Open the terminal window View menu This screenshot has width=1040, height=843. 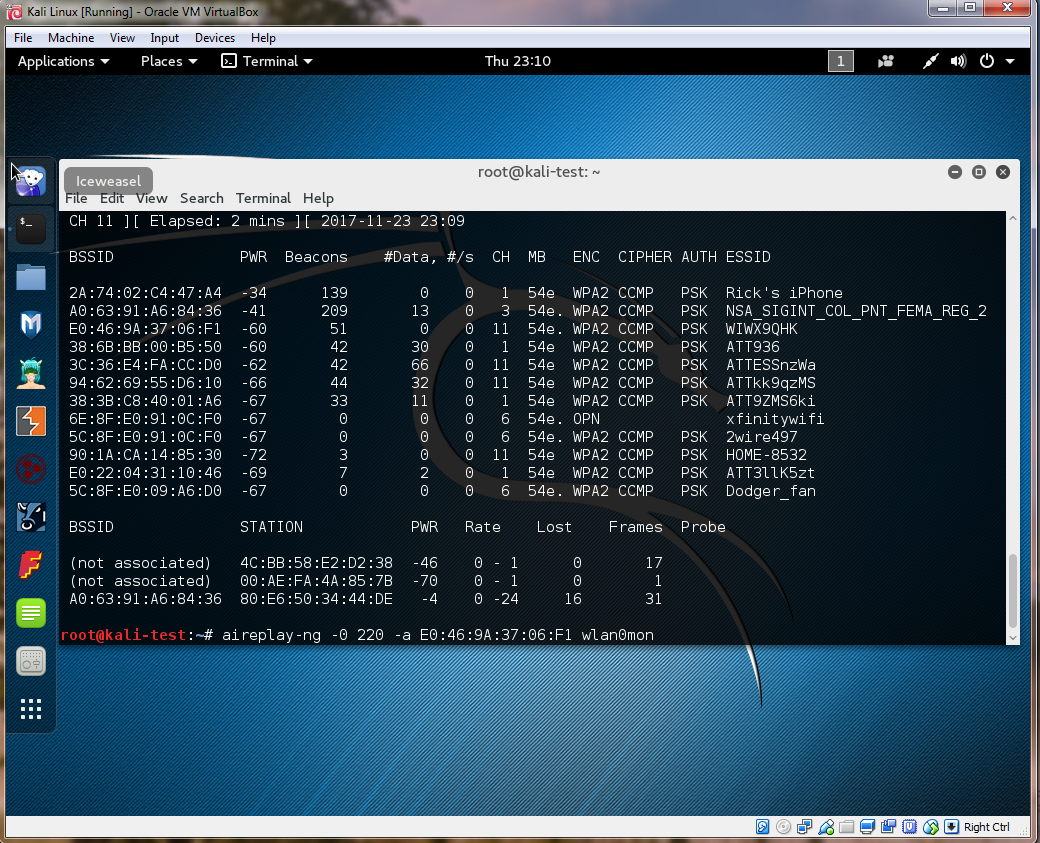[151, 198]
